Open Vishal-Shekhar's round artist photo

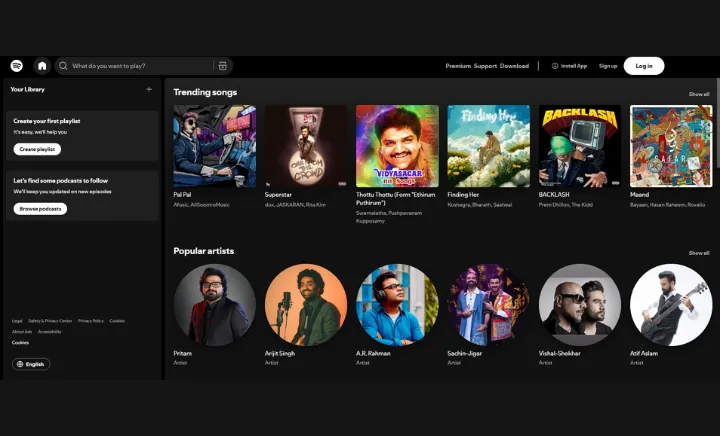click(x=580, y=305)
